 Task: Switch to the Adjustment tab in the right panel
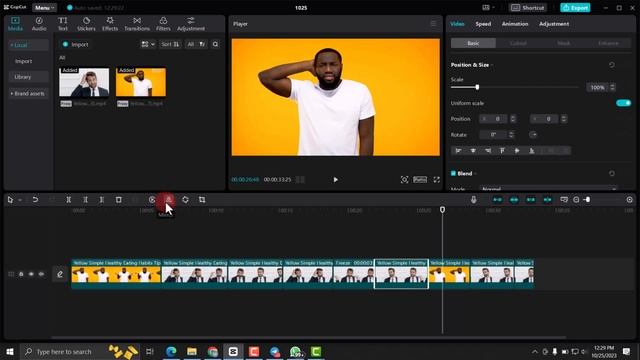(x=553, y=24)
